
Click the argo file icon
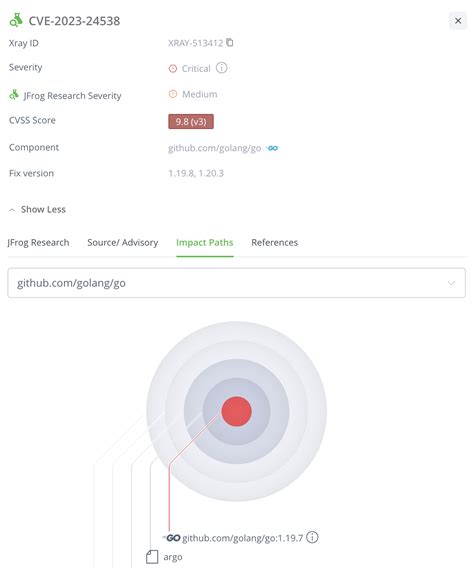pos(152,557)
